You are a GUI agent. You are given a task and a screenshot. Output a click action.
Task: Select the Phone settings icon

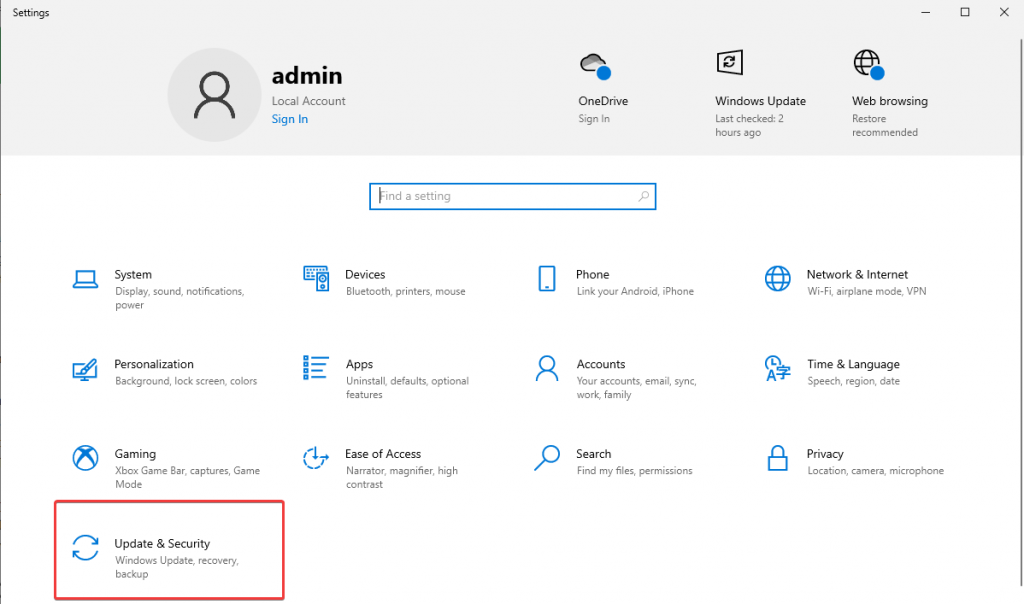tap(547, 278)
